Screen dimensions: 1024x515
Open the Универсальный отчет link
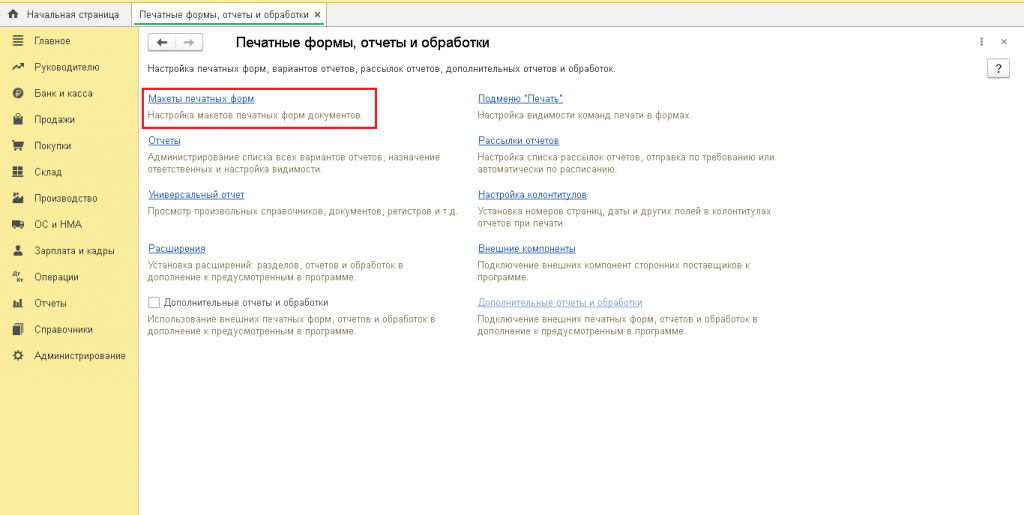pos(196,194)
